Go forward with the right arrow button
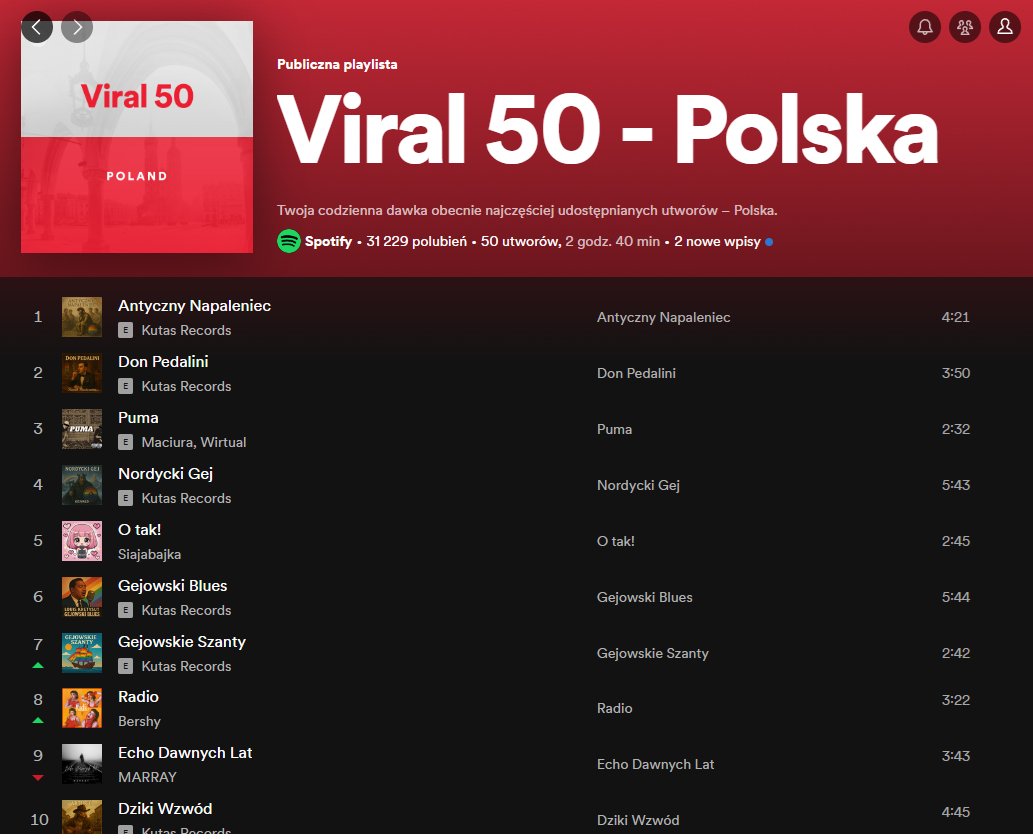1033x839 pixels. [77, 27]
